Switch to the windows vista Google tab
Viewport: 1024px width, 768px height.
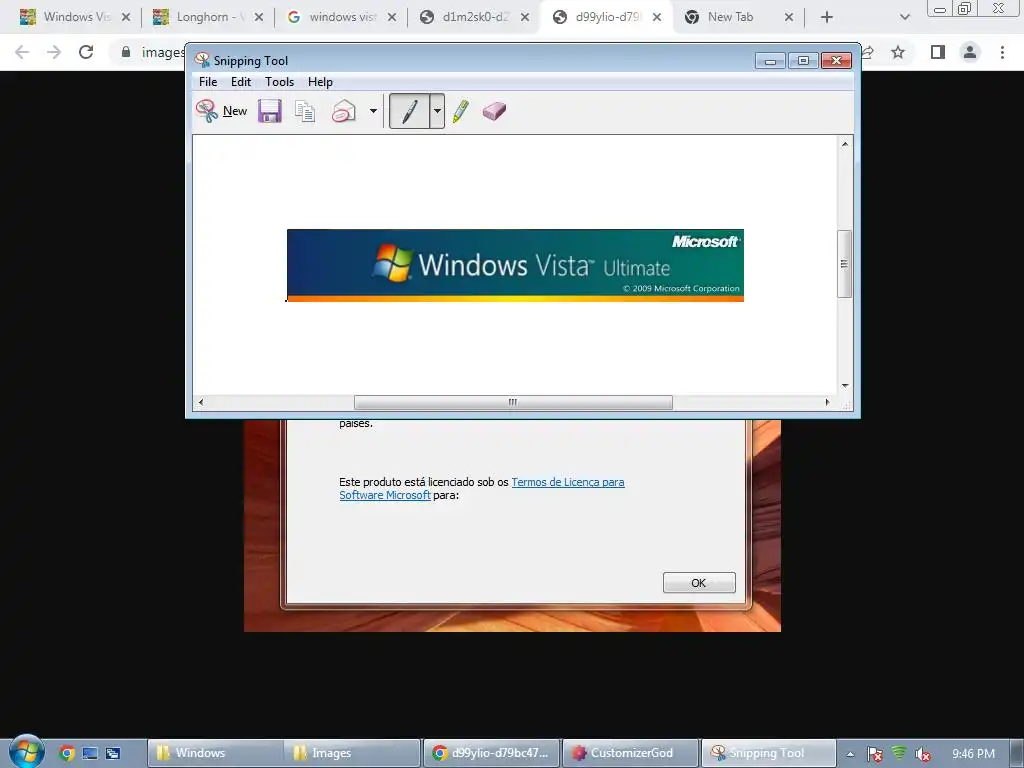(340, 17)
